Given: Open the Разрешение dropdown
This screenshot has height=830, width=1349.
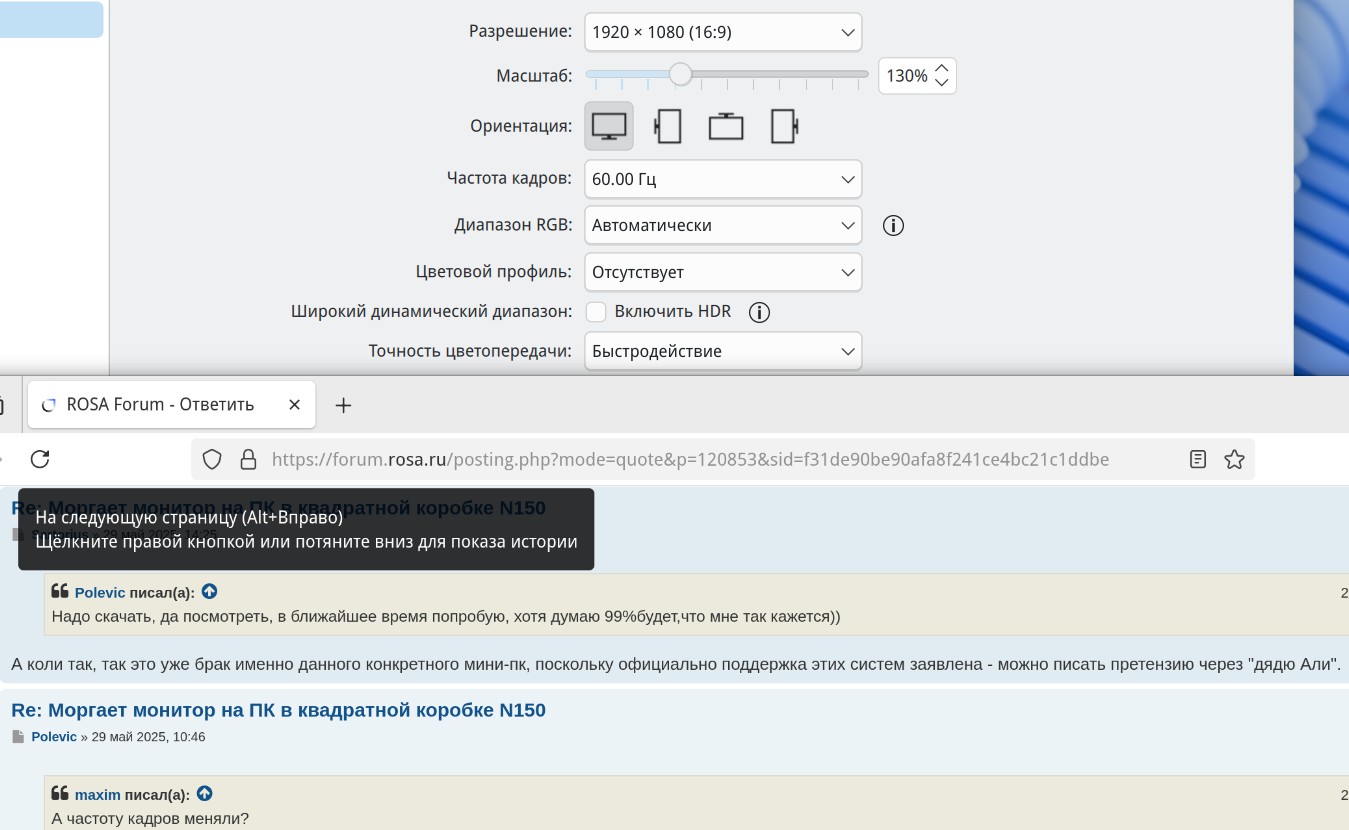Looking at the screenshot, I should (723, 32).
